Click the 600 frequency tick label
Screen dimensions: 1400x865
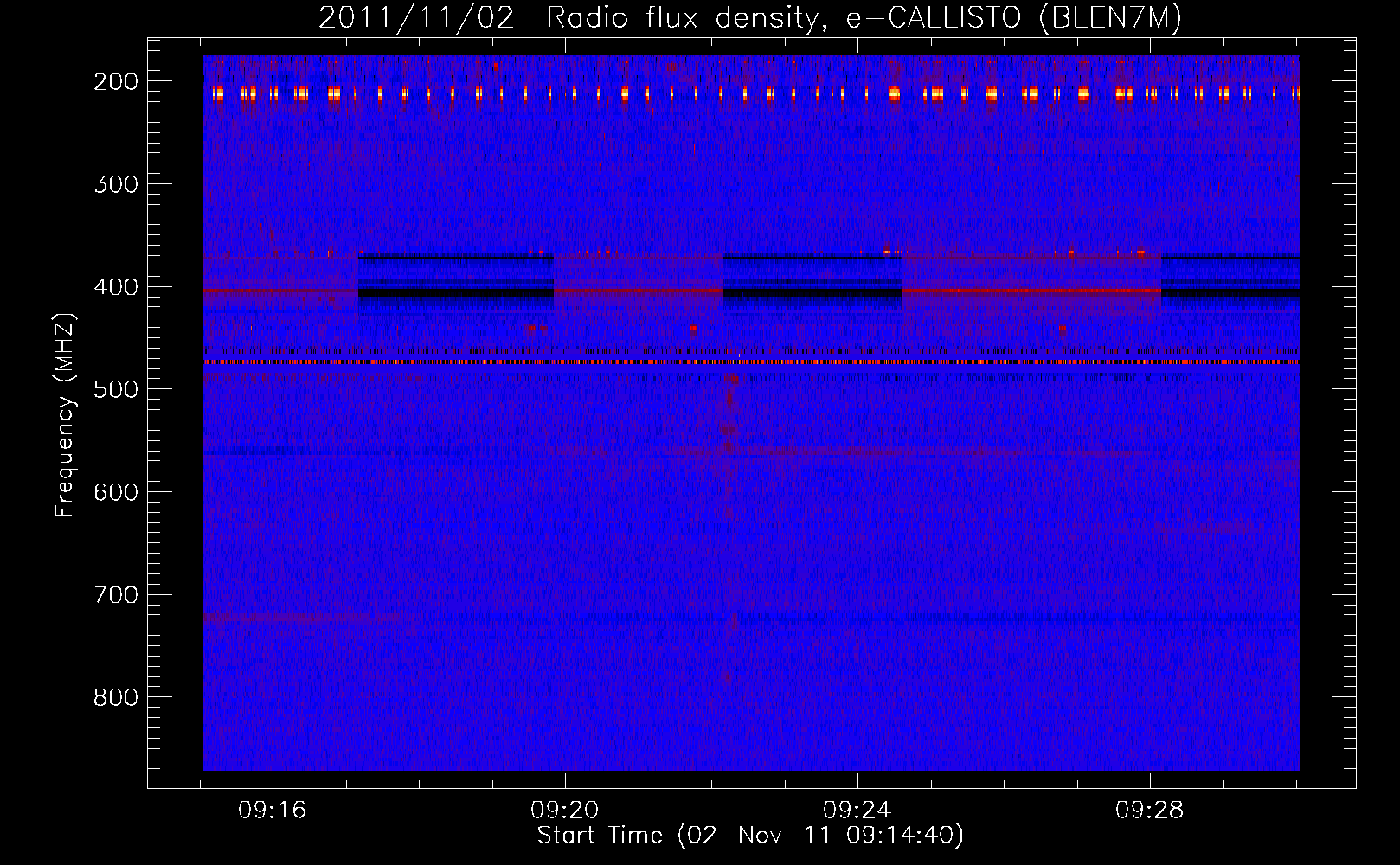(x=116, y=492)
